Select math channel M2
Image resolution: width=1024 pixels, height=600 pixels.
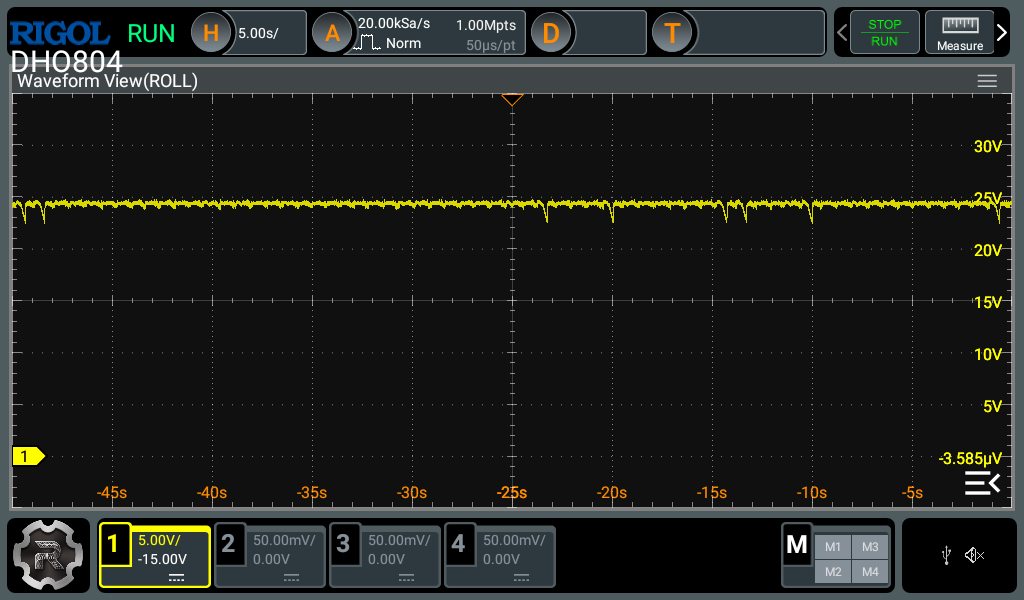[x=833, y=572]
